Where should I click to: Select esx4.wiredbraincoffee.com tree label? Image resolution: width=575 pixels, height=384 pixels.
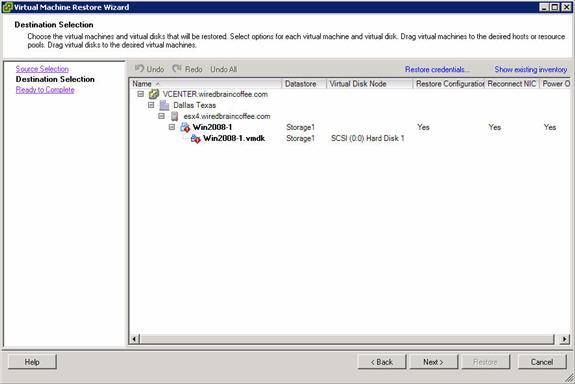pyautogui.click(x=227, y=116)
